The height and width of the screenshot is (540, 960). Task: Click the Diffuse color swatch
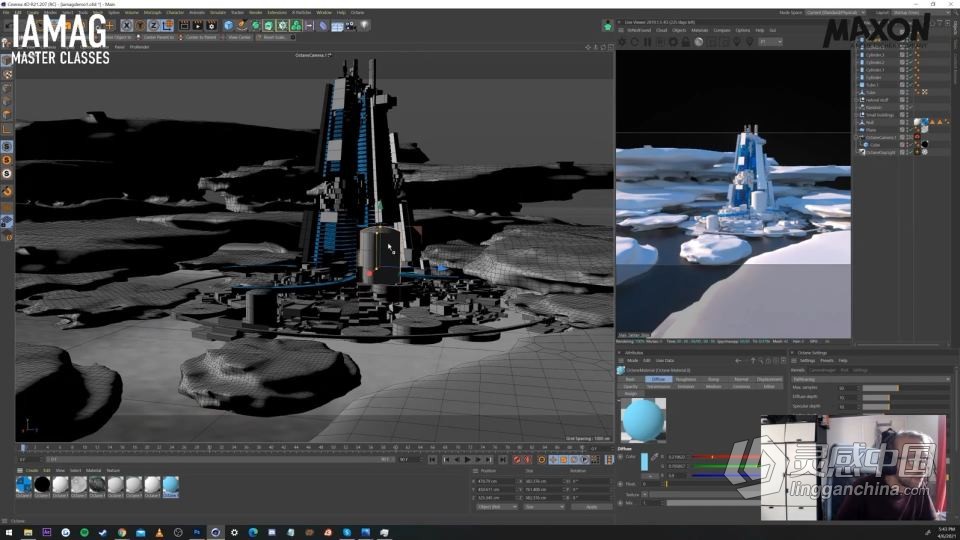coord(644,462)
